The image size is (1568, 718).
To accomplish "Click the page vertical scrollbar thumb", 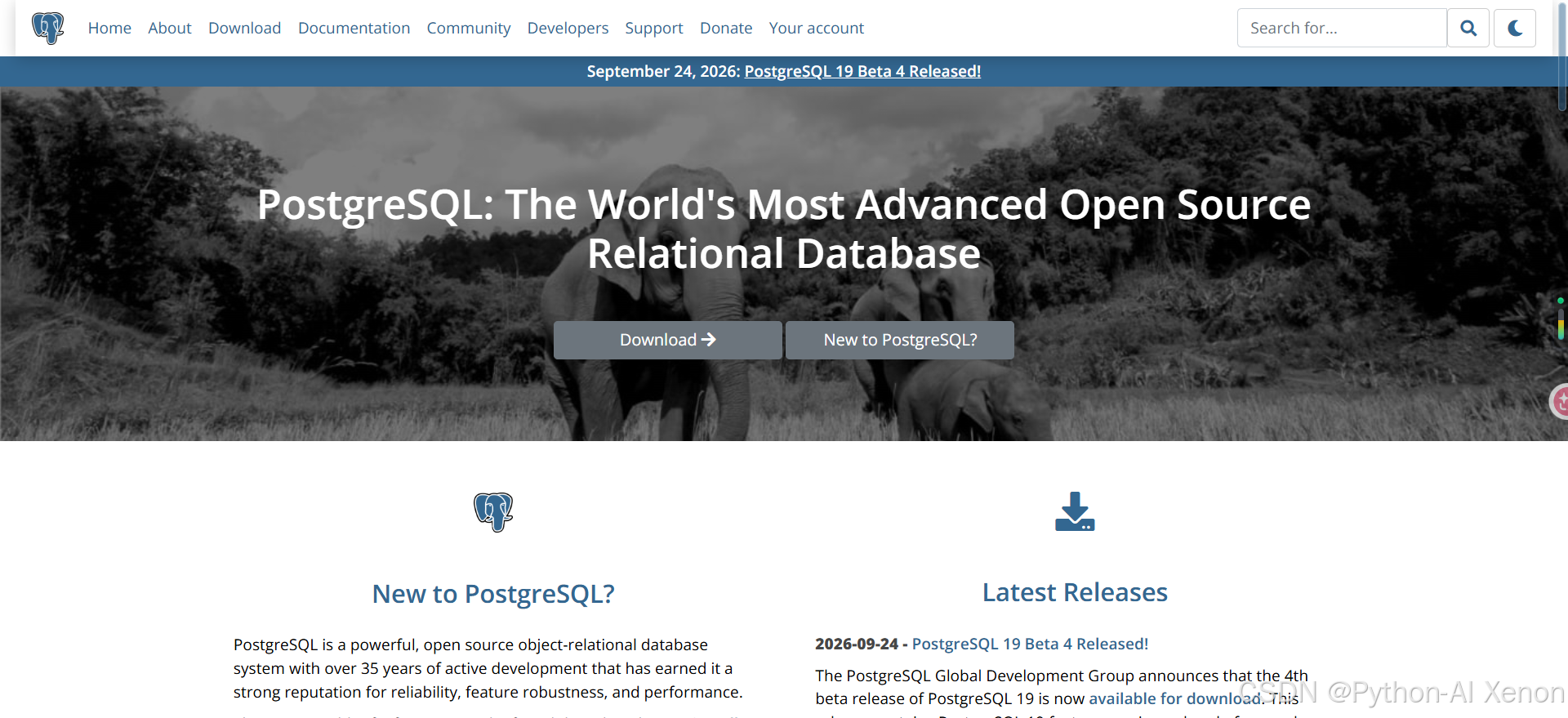I will click(1562, 57).
